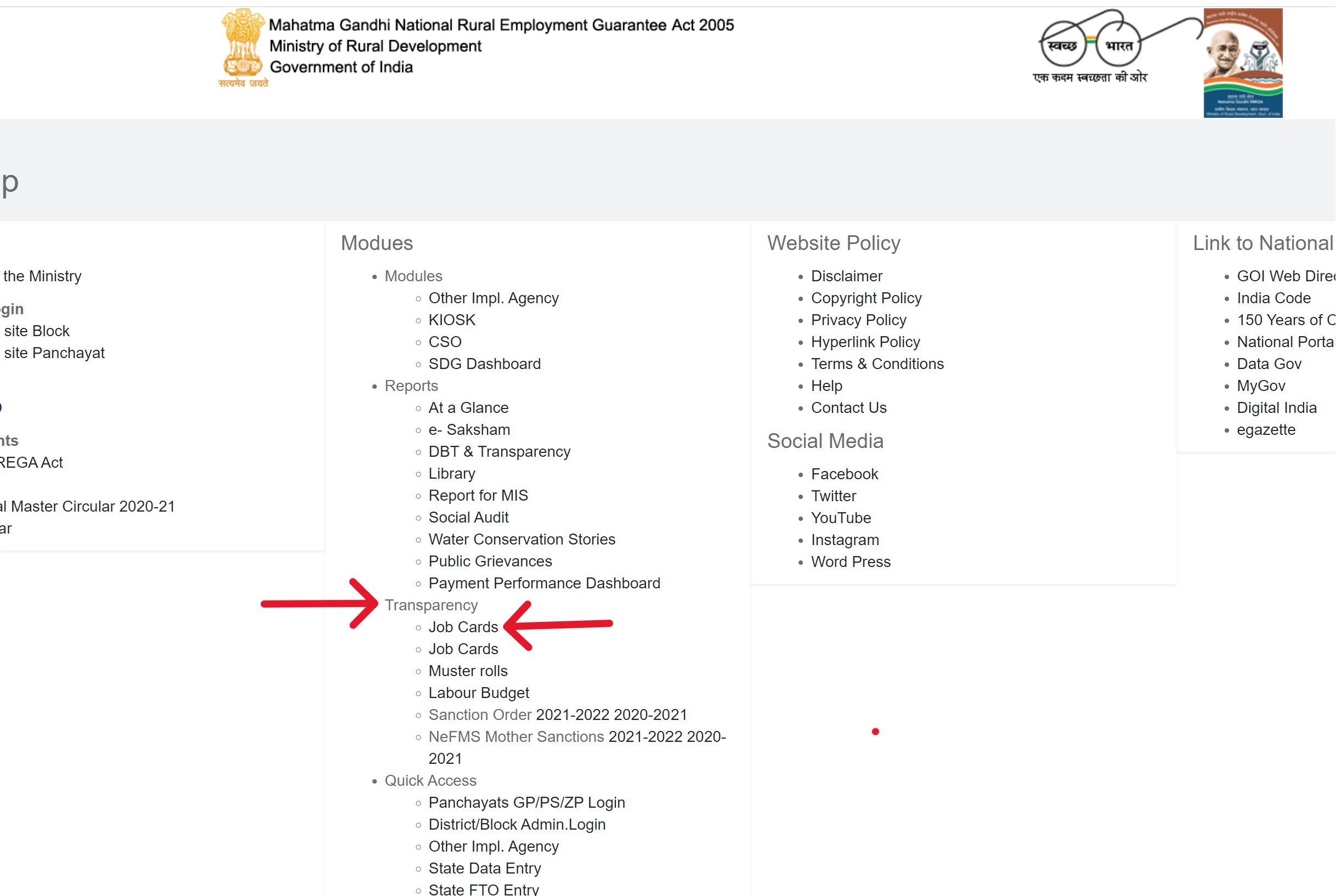Open the Labour Budget link
This screenshot has width=1336, height=896.
point(478,693)
